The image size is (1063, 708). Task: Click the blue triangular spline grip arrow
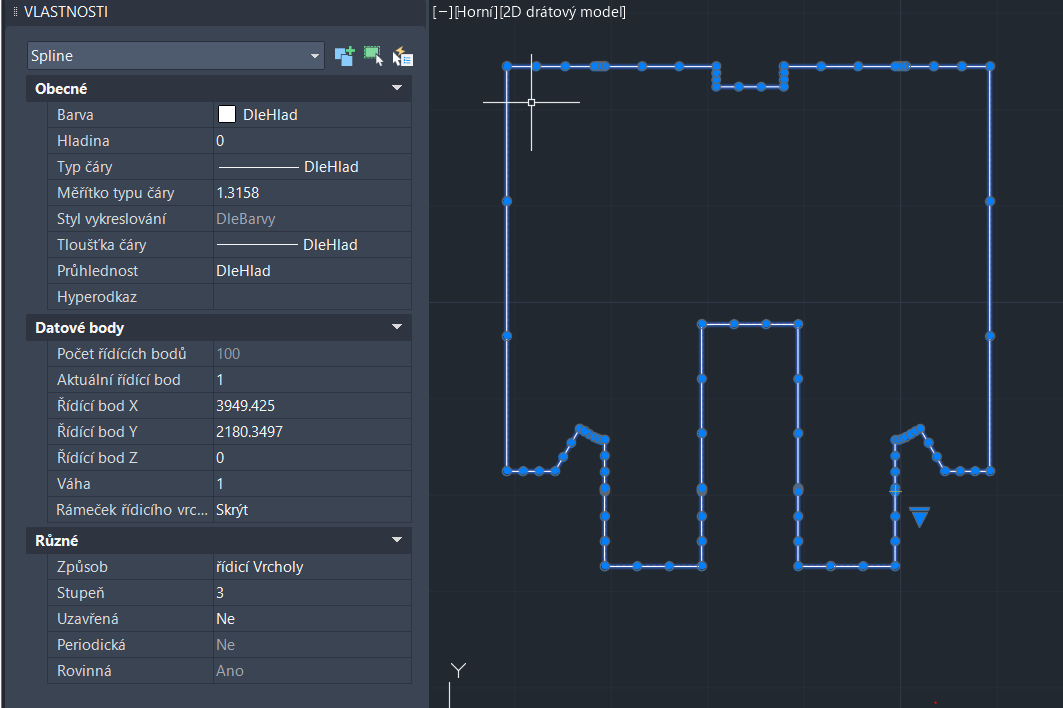[919, 516]
